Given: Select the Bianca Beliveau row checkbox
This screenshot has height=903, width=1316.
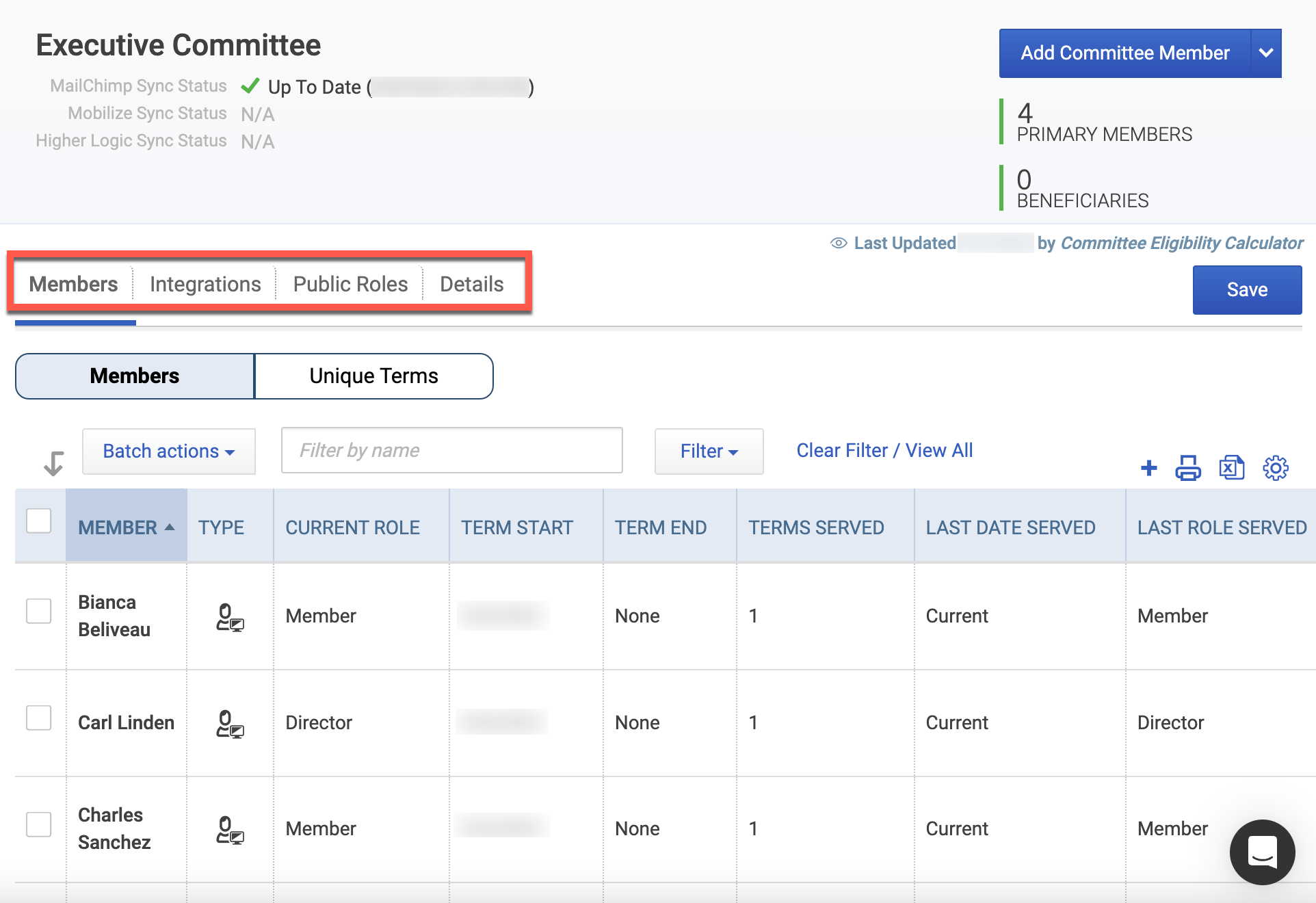Looking at the screenshot, I should click(x=39, y=611).
